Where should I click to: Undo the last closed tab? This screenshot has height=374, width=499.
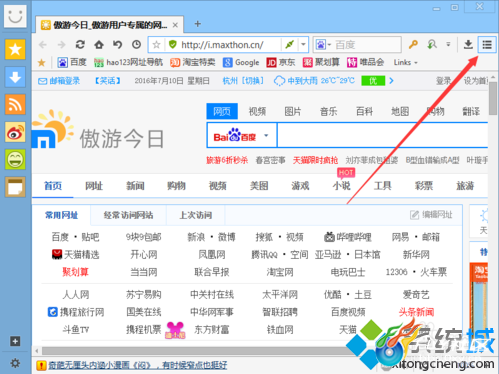118,44
